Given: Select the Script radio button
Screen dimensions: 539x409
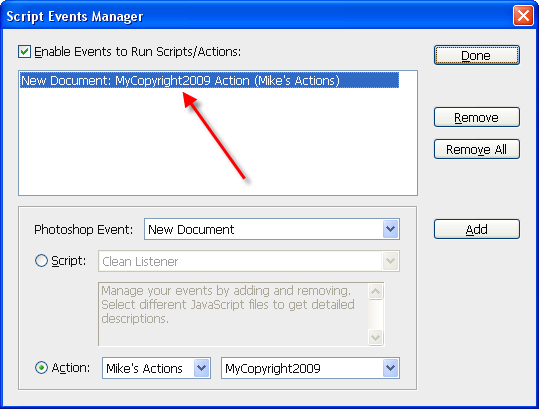Looking at the screenshot, I should point(41,261).
